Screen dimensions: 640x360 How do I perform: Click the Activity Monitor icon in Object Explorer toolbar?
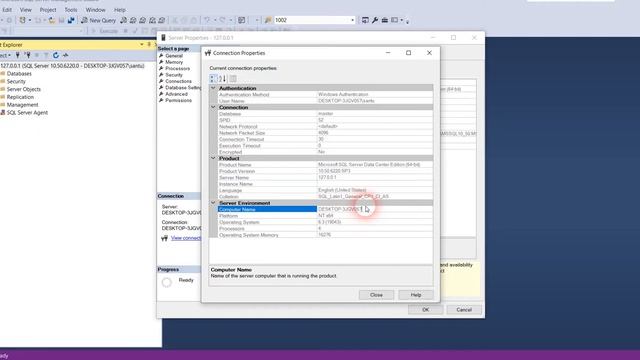66,55
